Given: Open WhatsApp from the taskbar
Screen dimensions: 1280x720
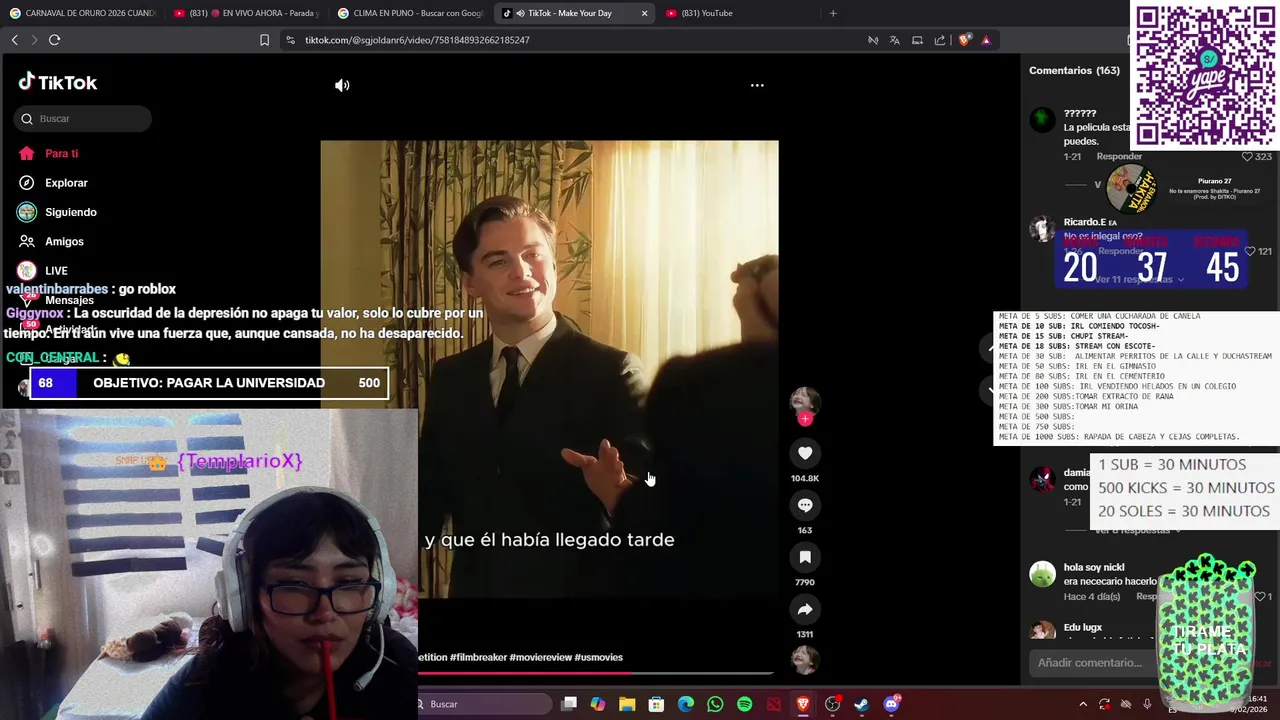Looking at the screenshot, I should (x=715, y=704).
